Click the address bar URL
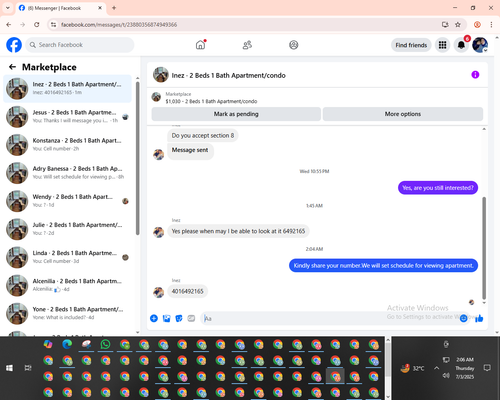The height and width of the screenshot is (400, 500). [x=119, y=25]
